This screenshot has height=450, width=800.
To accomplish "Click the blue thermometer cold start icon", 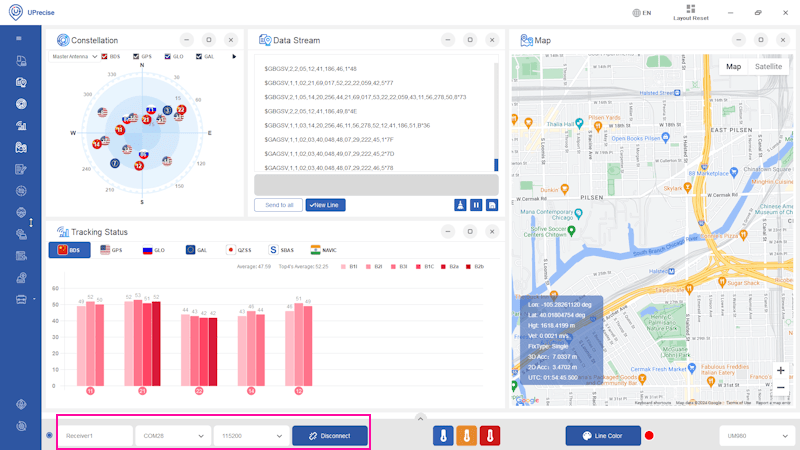I will pos(443,436).
